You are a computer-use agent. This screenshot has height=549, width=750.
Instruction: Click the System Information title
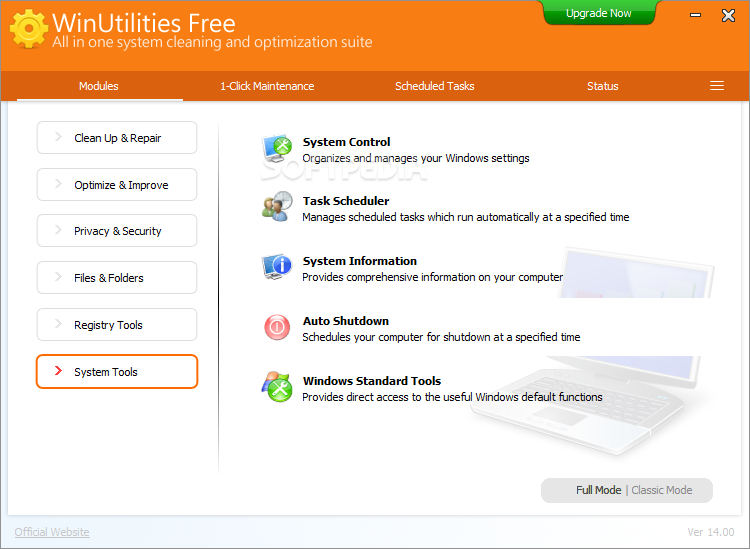pyautogui.click(x=360, y=261)
